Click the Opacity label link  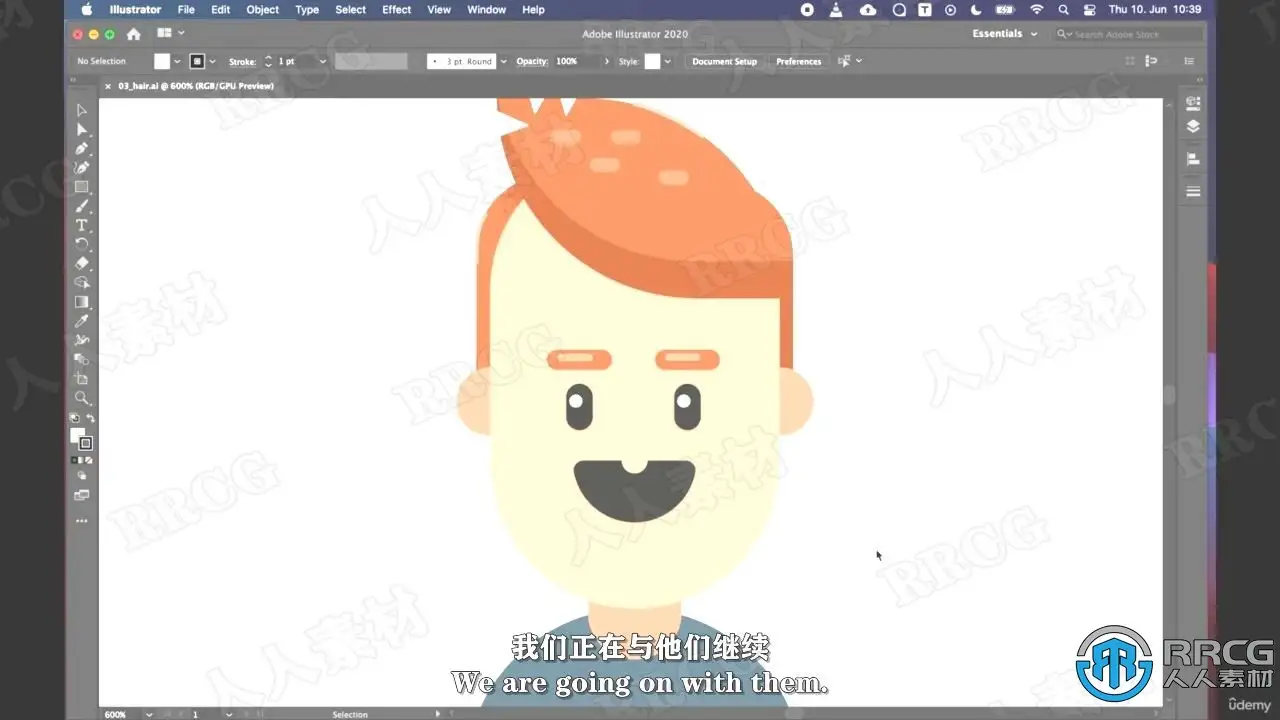(533, 62)
